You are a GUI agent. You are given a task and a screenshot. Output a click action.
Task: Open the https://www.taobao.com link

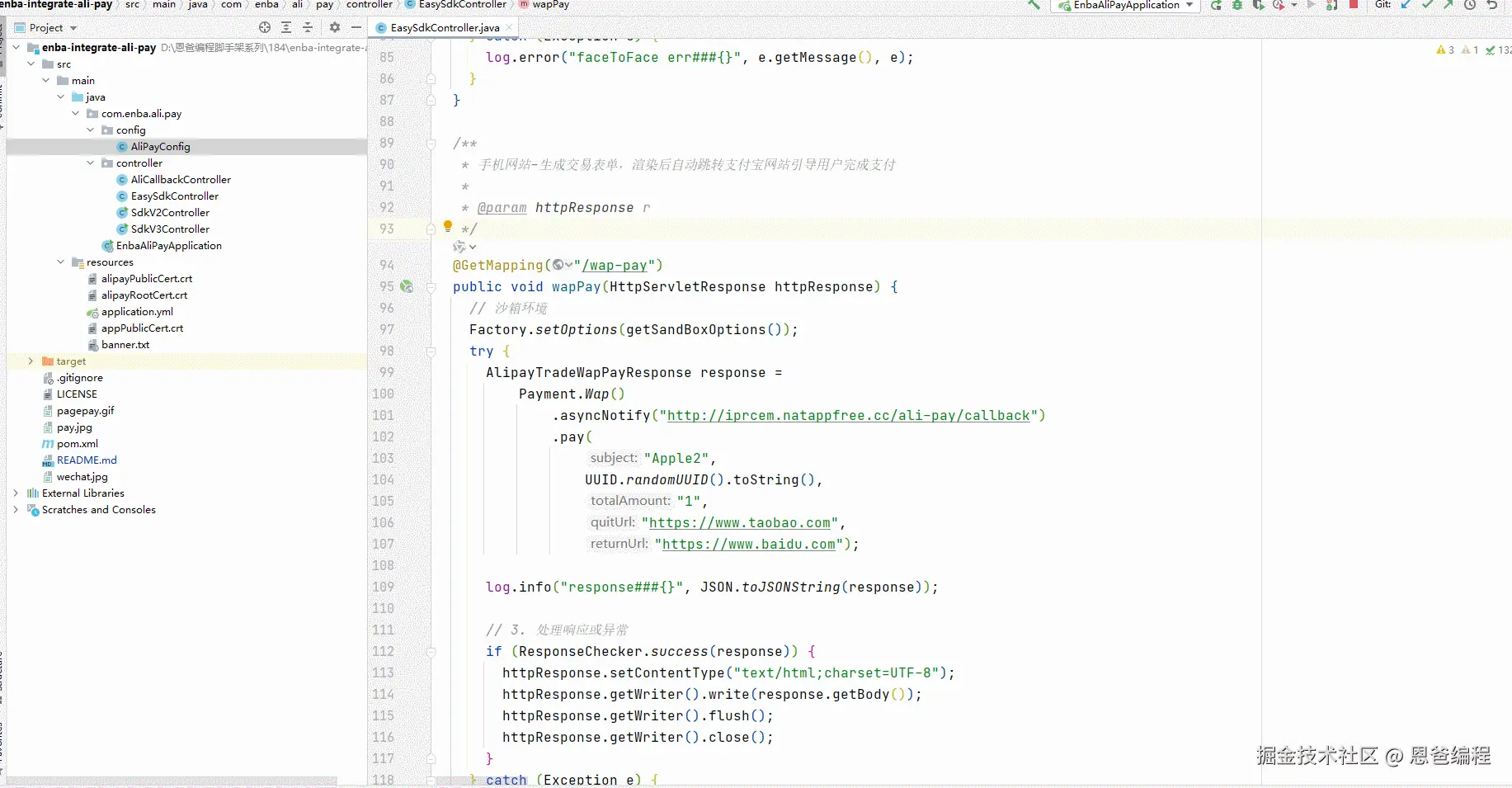tap(740, 522)
